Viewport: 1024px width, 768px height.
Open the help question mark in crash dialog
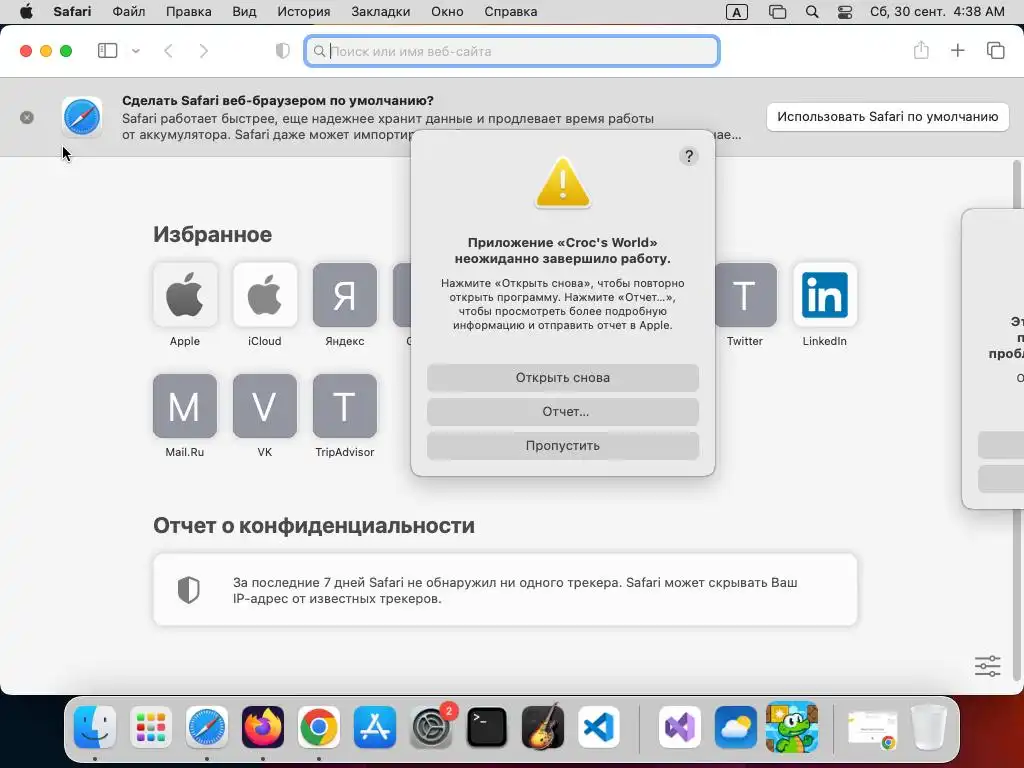click(x=688, y=156)
